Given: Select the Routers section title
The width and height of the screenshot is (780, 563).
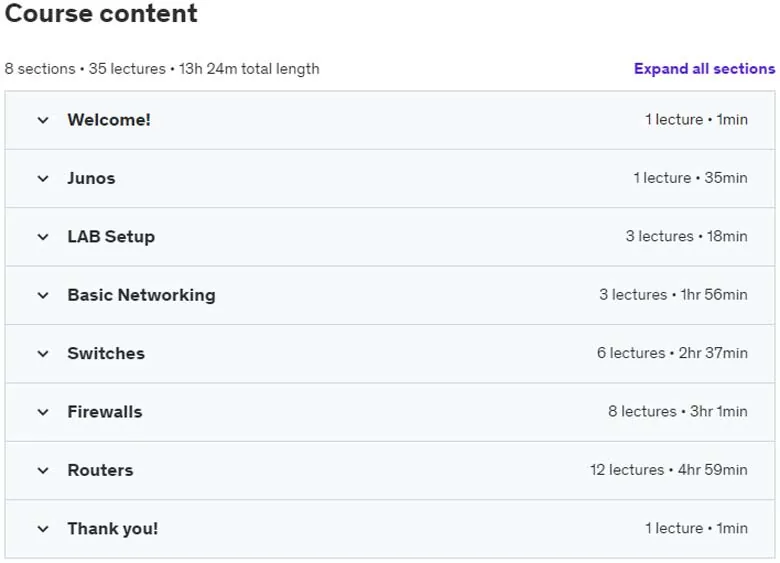Looking at the screenshot, I should (x=100, y=470).
